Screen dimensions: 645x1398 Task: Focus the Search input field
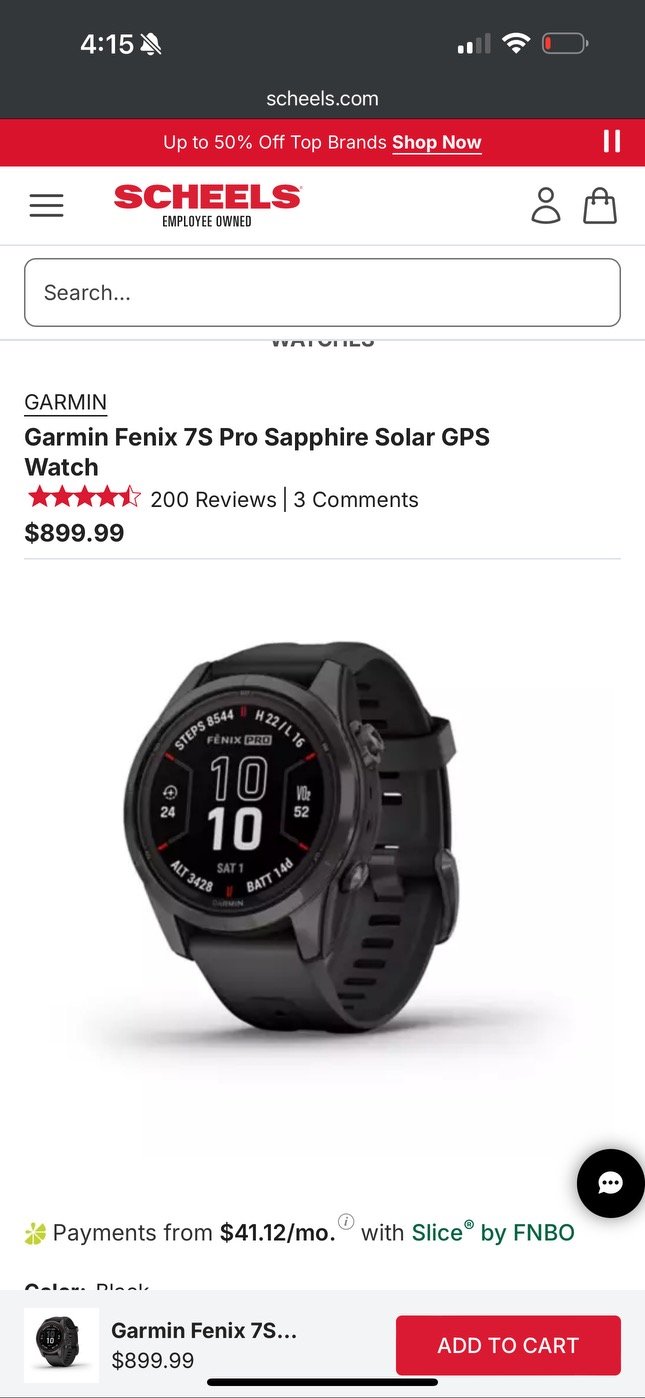coord(322,292)
